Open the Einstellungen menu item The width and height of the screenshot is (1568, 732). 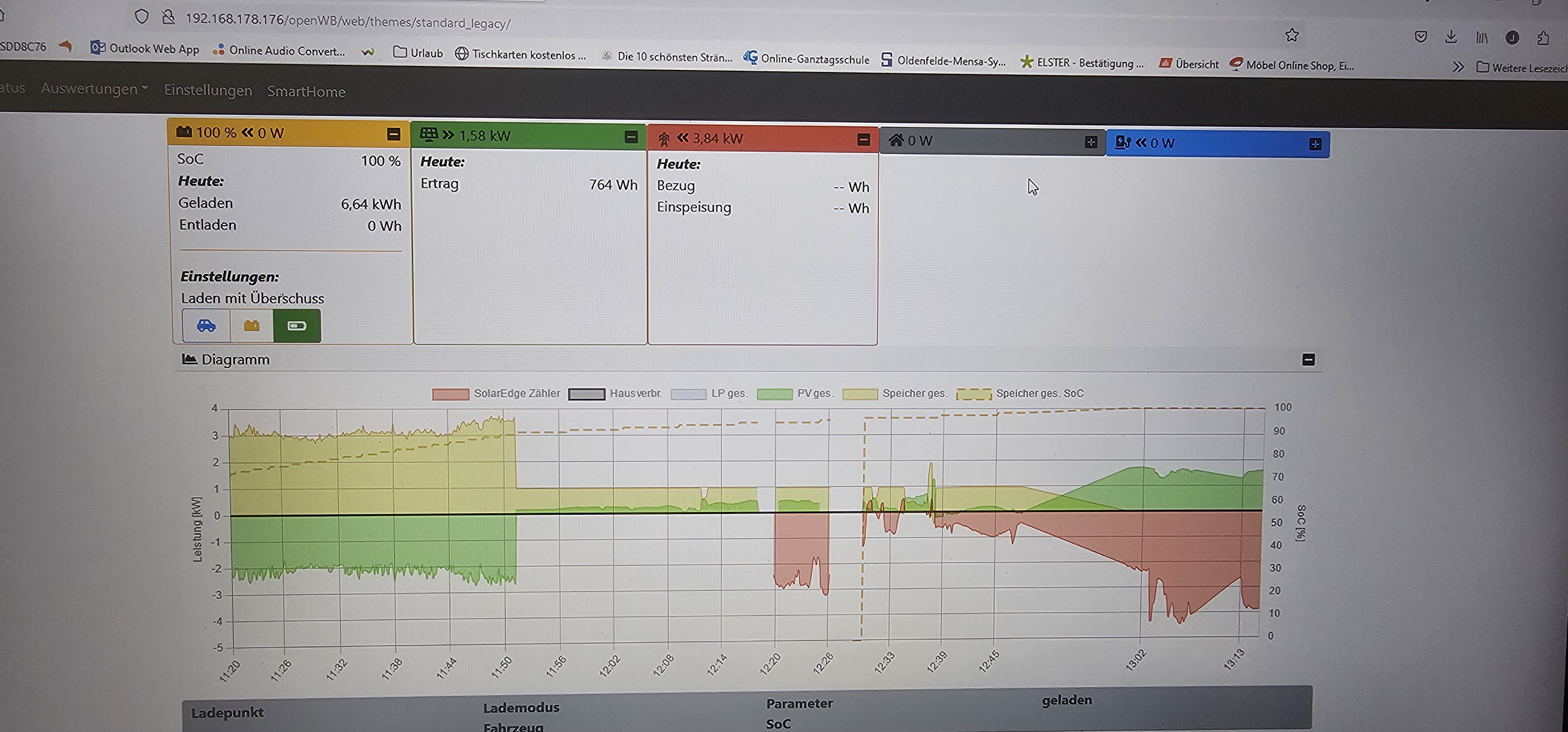click(208, 90)
